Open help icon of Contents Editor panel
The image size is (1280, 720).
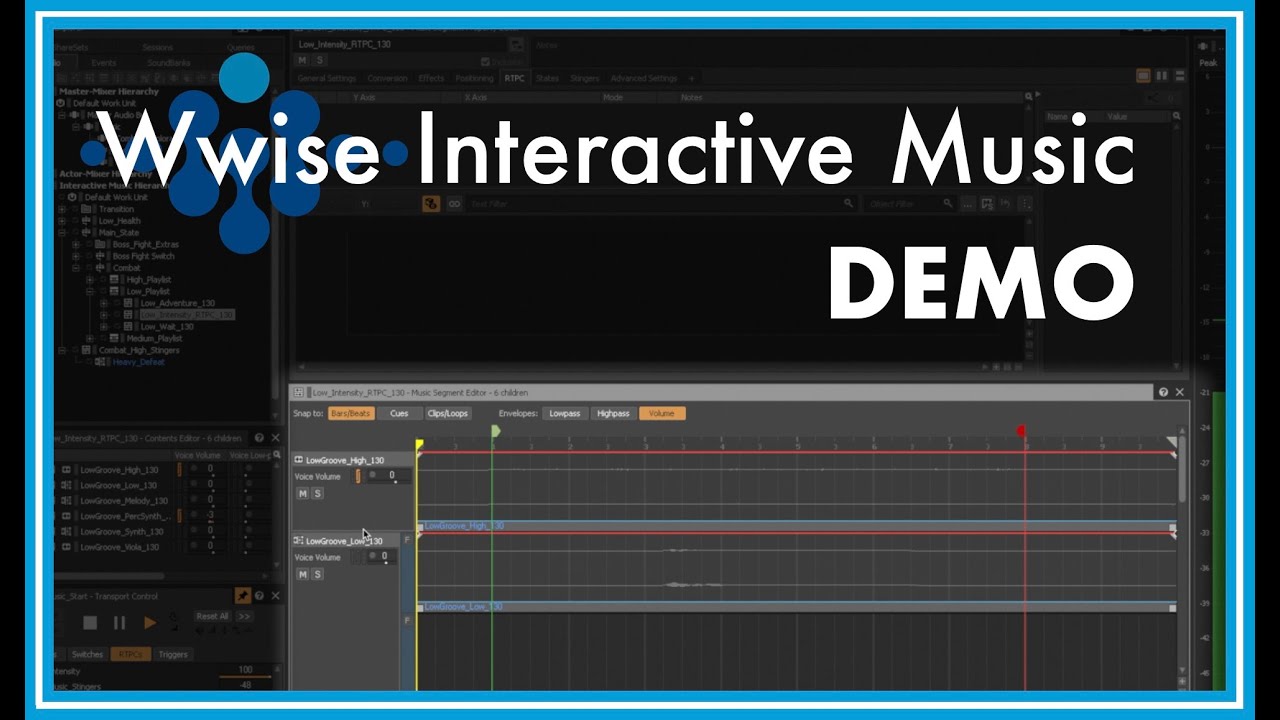coord(259,438)
